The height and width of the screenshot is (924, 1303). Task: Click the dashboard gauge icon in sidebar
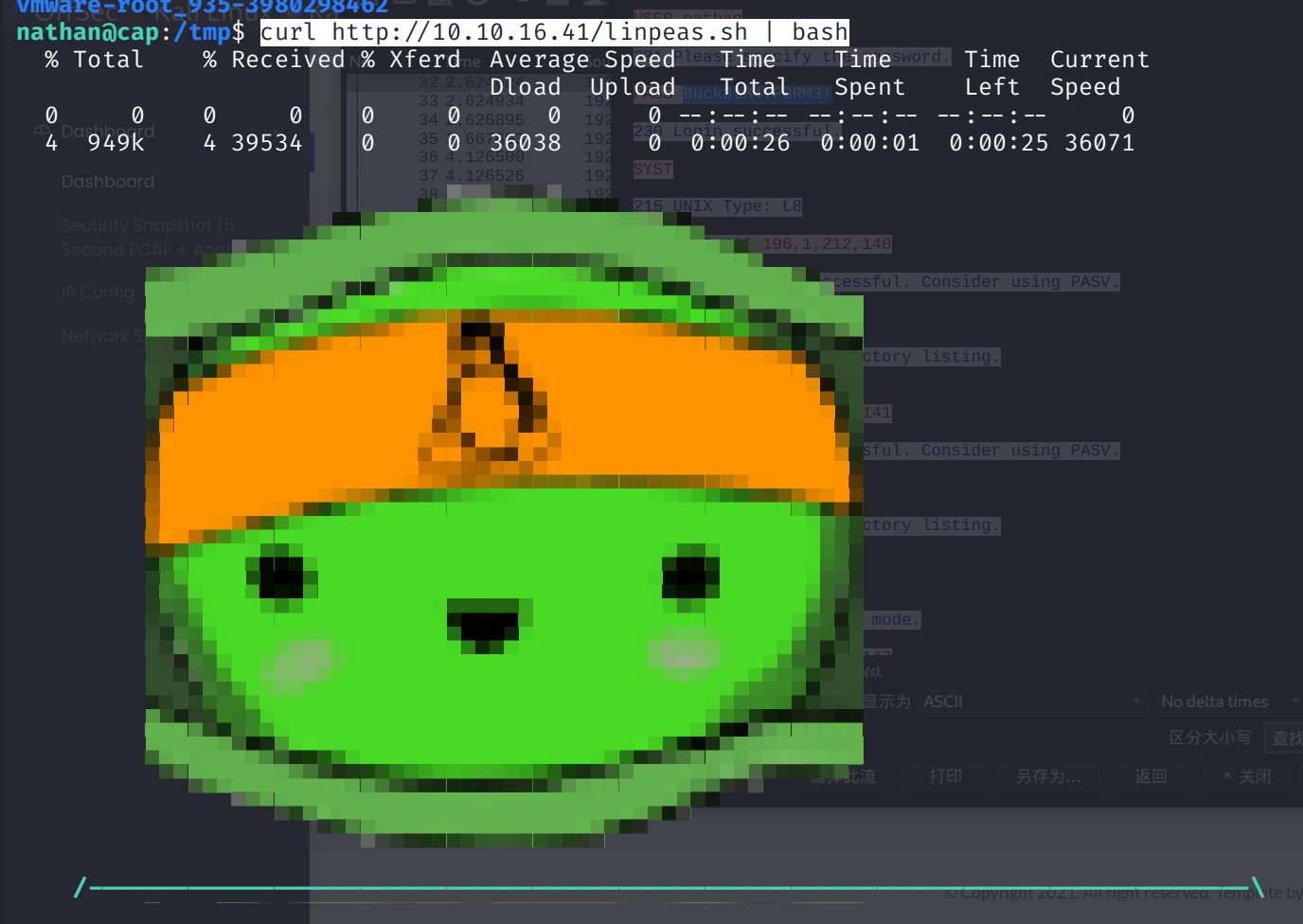[42, 132]
